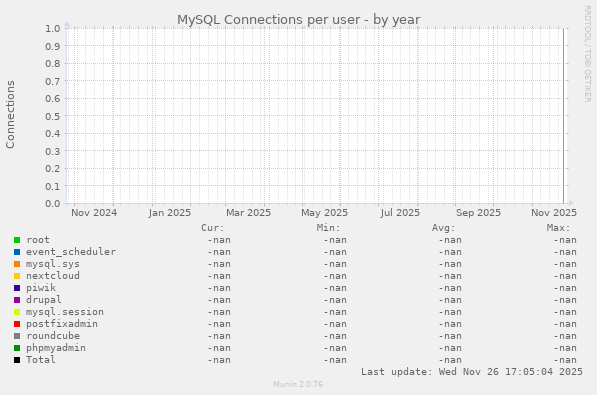Click the 'Nov 2024' x-axis label
597x395 pixels.
click(94, 213)
